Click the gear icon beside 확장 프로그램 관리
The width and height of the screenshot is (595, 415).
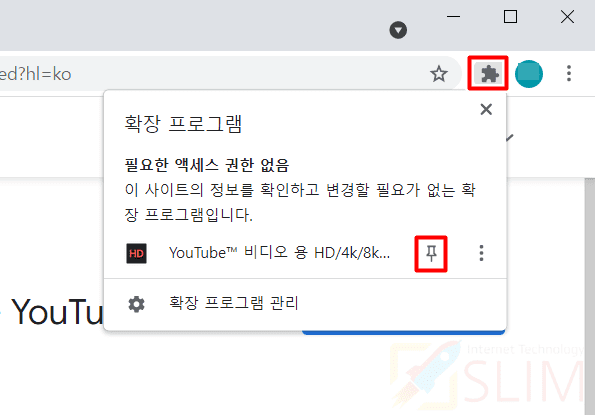tap(137, 304)
